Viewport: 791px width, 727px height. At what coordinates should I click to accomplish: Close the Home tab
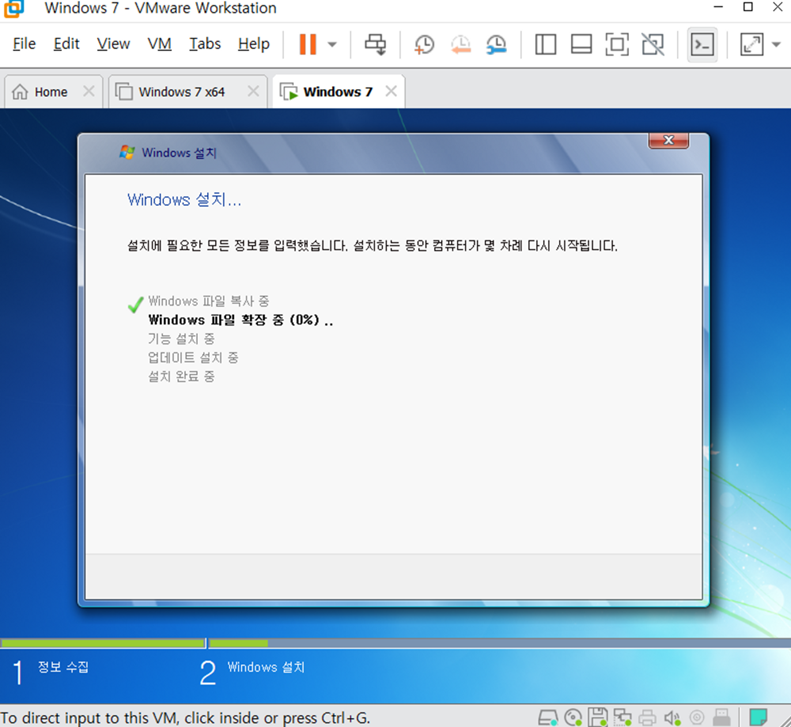click(x=89, y=91)
